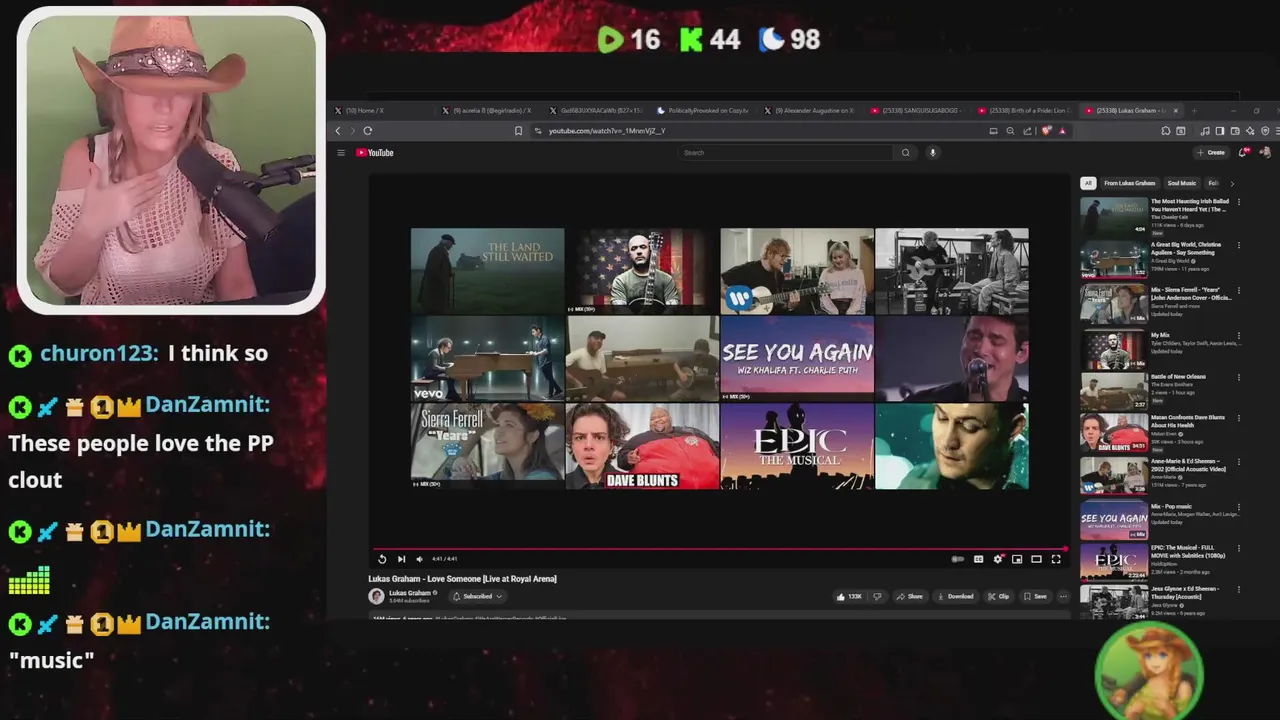The width and height of the screenshot is (1280, 720).
Task: Open the YouTube guide hamburger menu
Action: pyautogui.click(x=341, y=153)
